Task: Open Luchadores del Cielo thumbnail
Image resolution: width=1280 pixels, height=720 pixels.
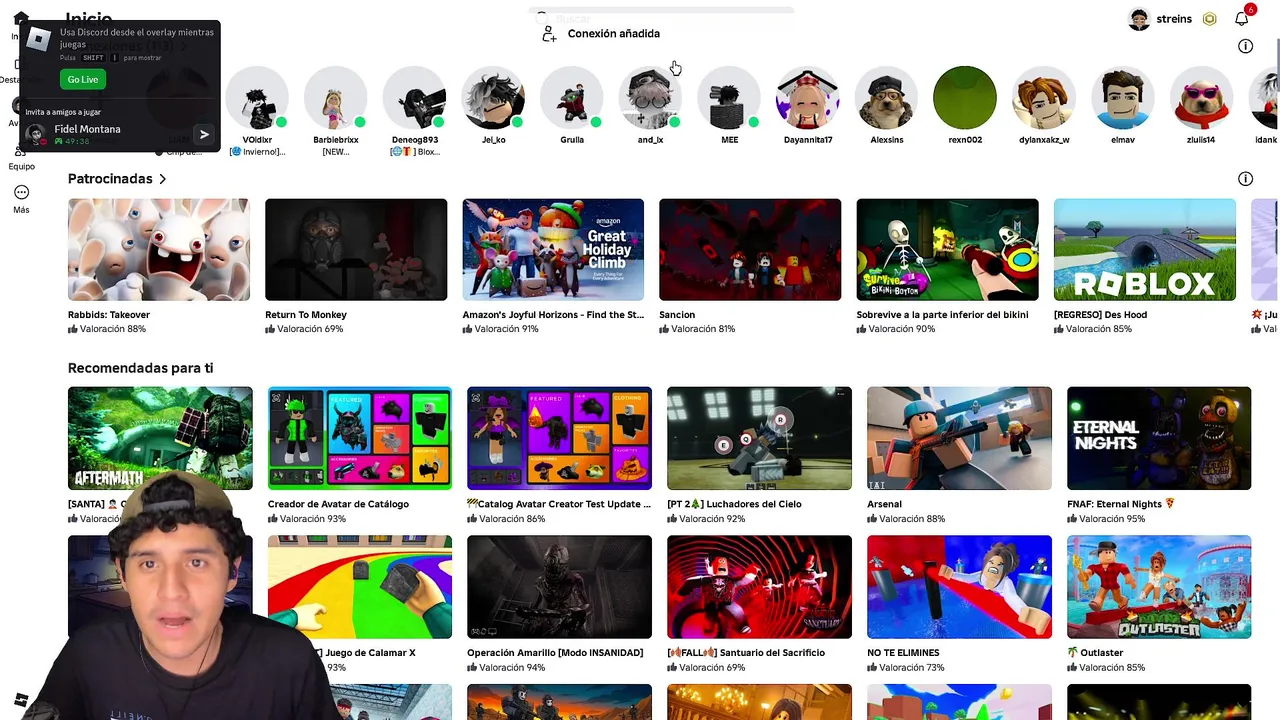Action: point(759,438)
